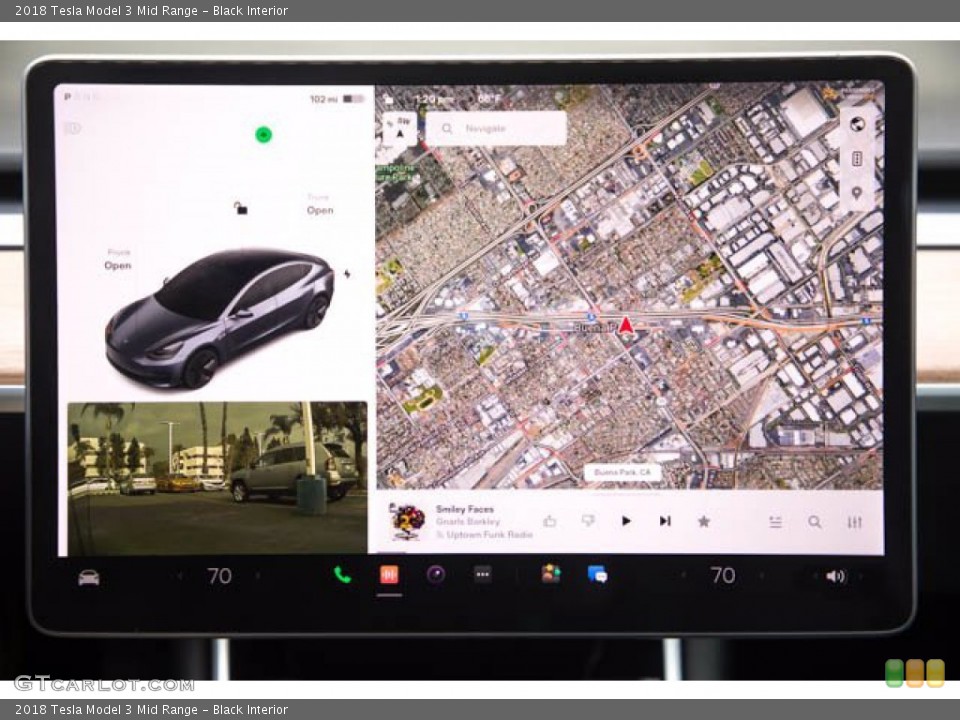Open the frunk via Frunk Open
Image resolution: width=960 pixels, height=720 pixels.
click(118, 260)
